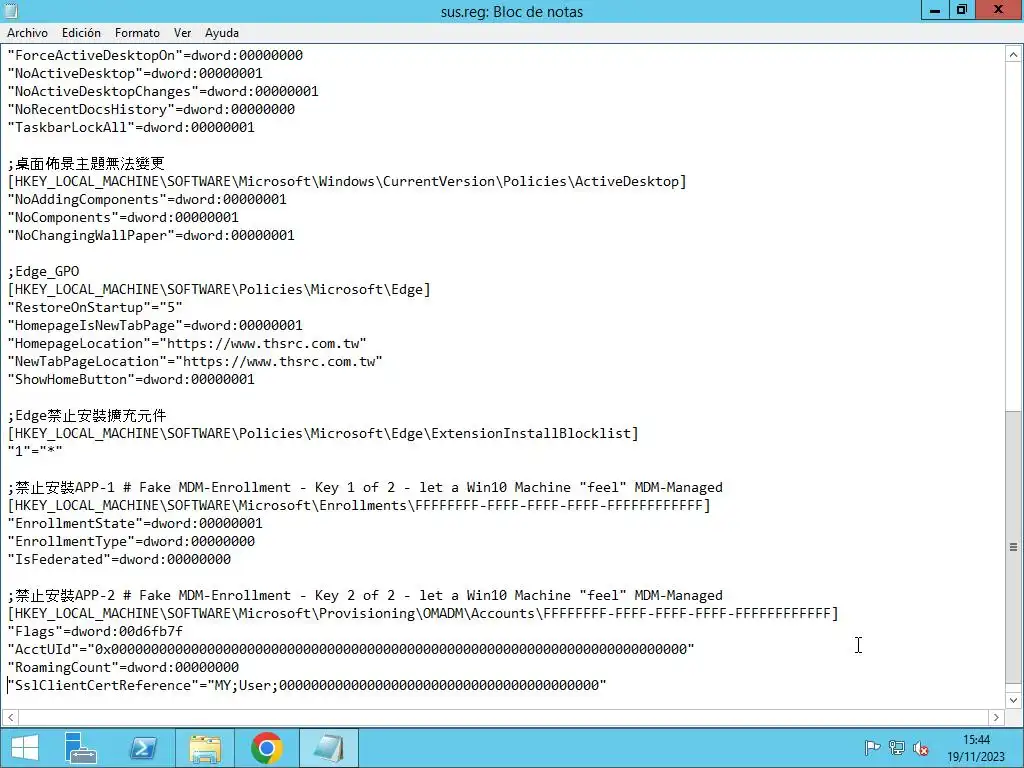This screenshot has width=1024, height=768.
Task: Click the "TaskbarLockAll" line
Action: pos(131,127)
